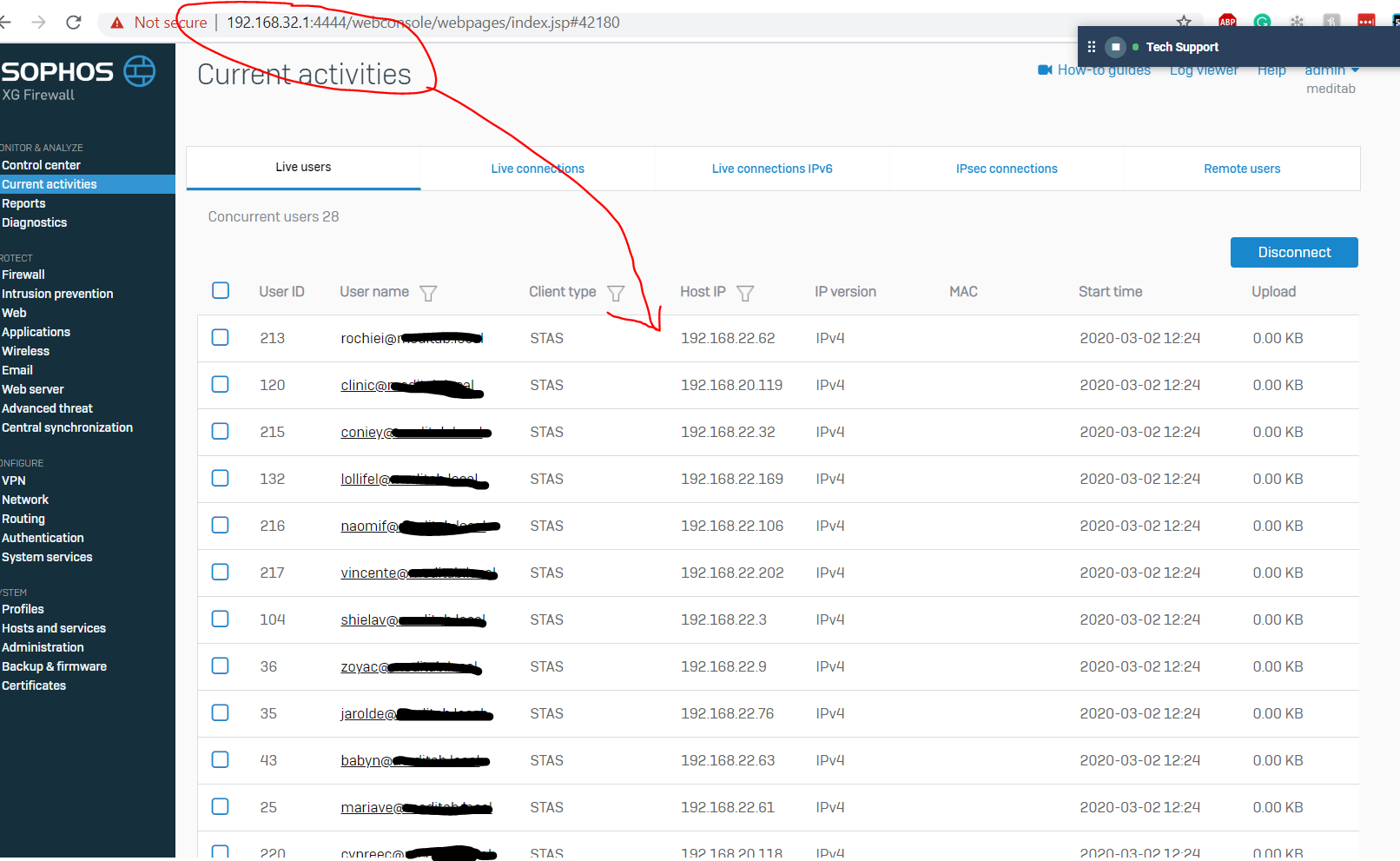Click host IP 192.168.22.202
Screen dimensions: 1400x861
point(732,573)
